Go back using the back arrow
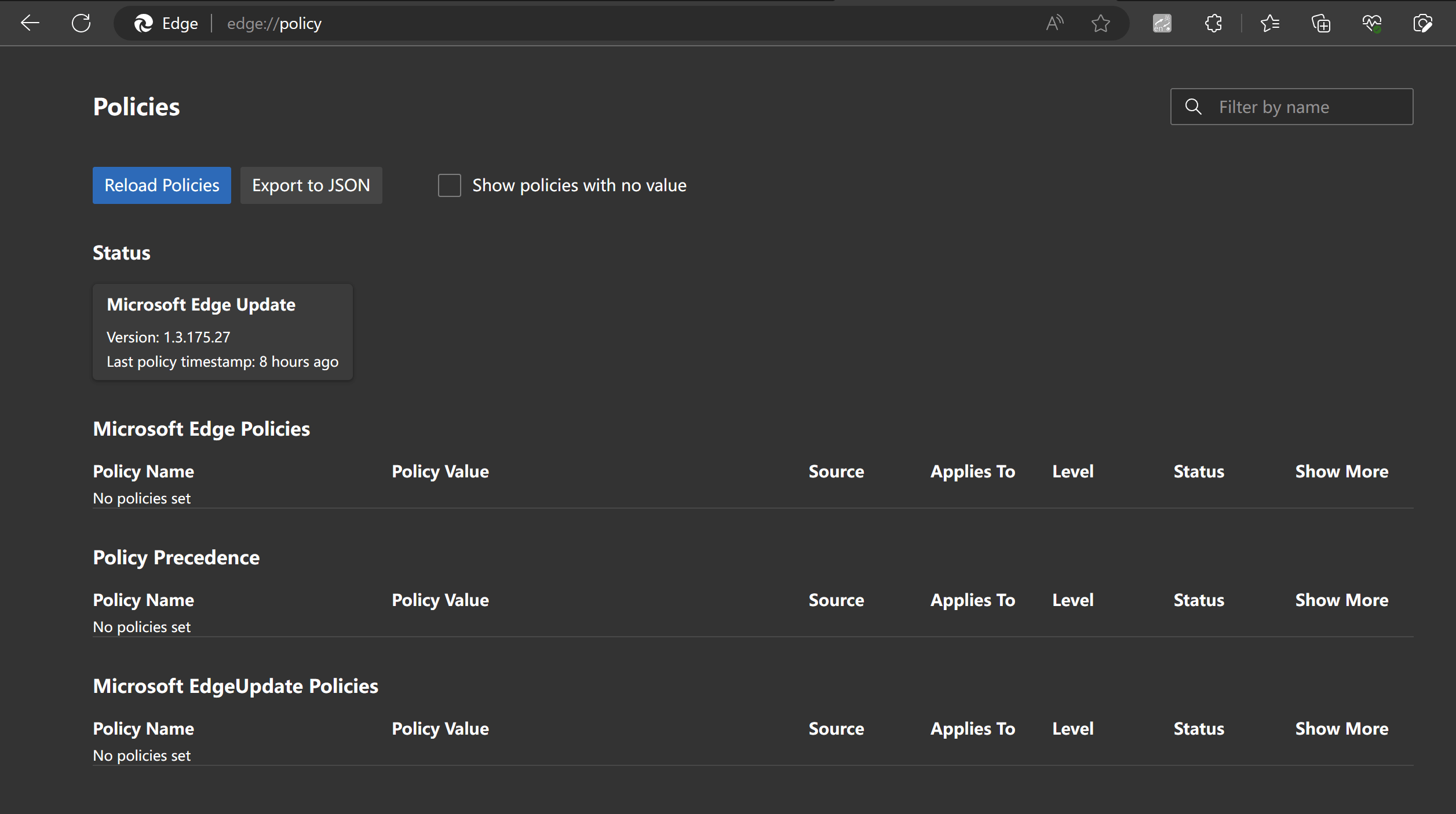 (x=30, y=23)
